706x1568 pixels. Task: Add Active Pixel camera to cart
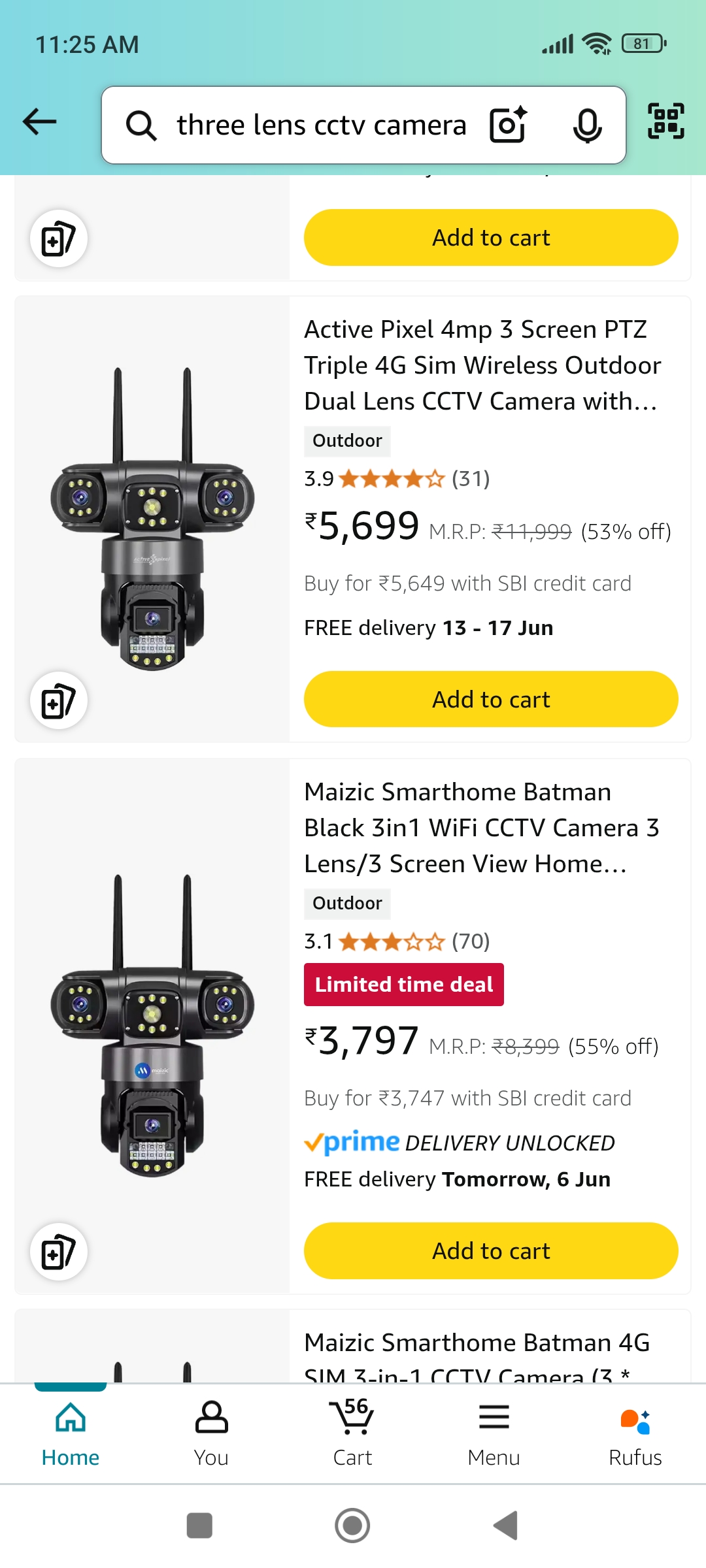(x=491, y=699)
